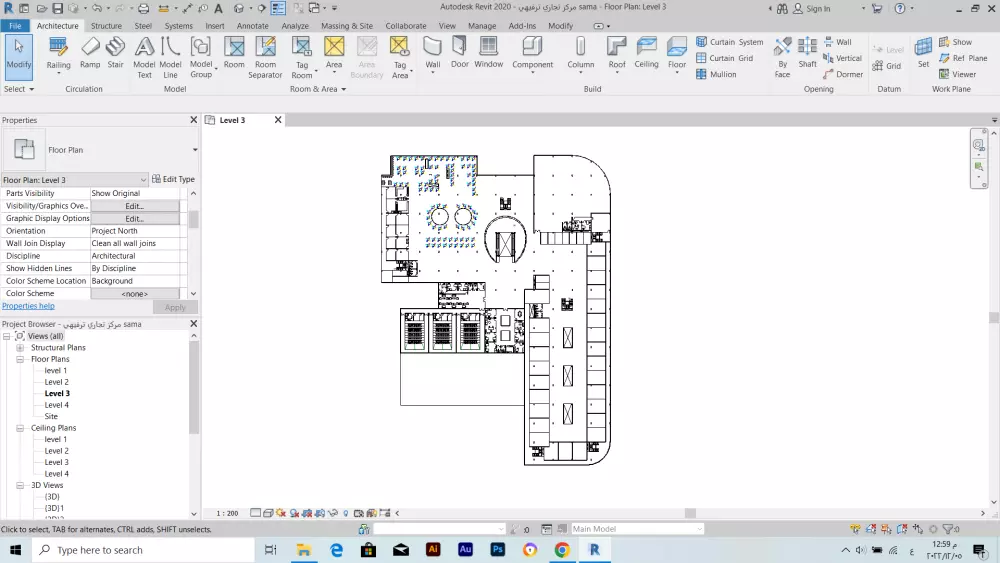Open the Massing & Site tab

click(346, 26)
